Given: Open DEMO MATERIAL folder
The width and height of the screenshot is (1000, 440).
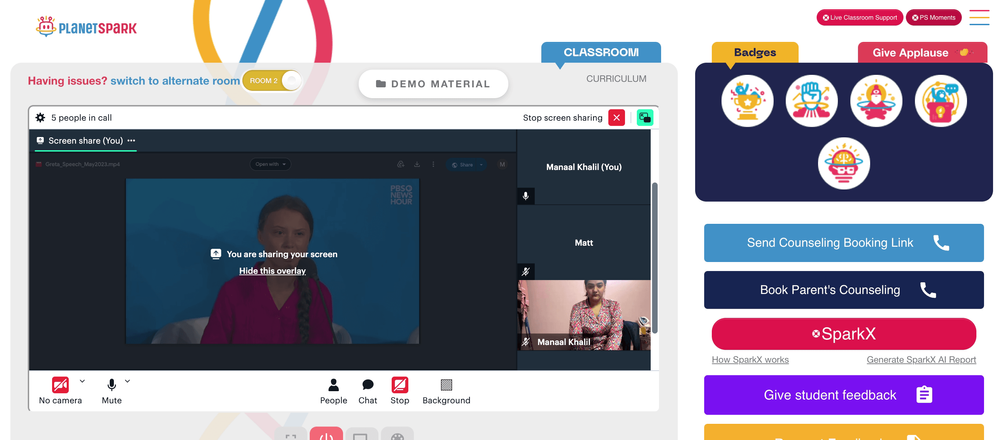Looking at the screenshot, I should (433, 84).
